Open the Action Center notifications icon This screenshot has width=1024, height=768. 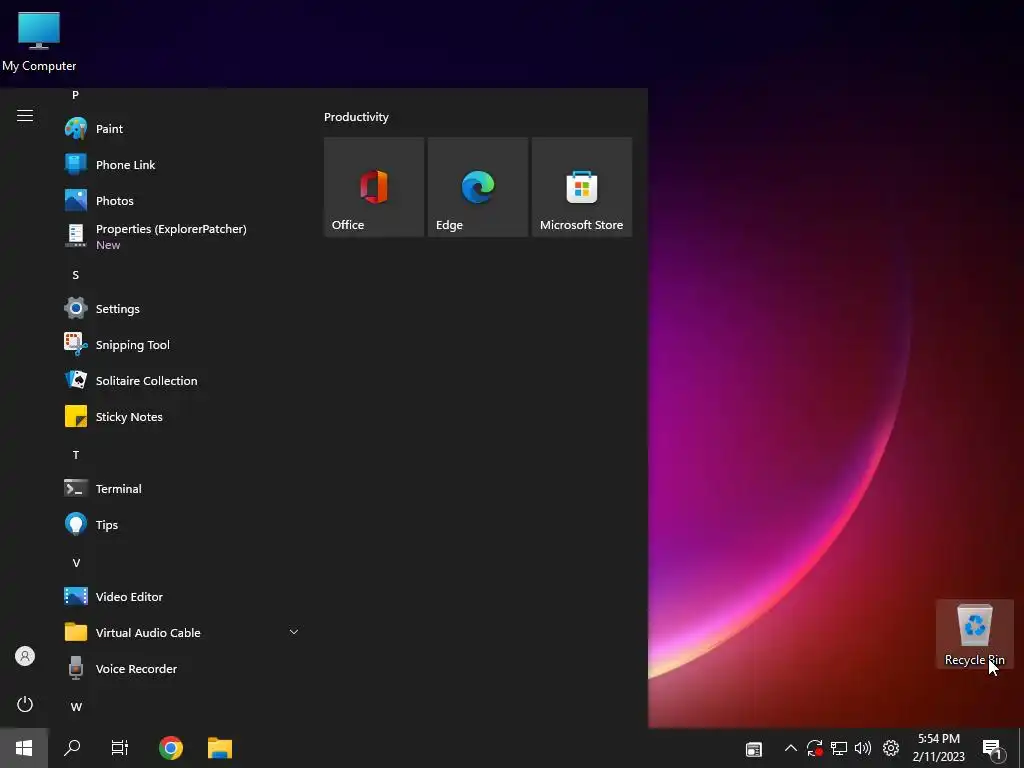[993, 749]
